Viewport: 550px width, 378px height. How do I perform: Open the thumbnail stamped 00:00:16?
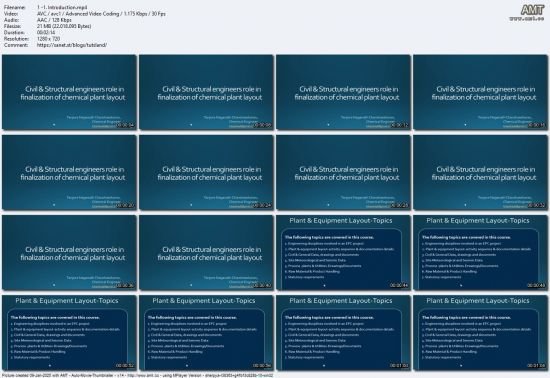click(481, 92)
